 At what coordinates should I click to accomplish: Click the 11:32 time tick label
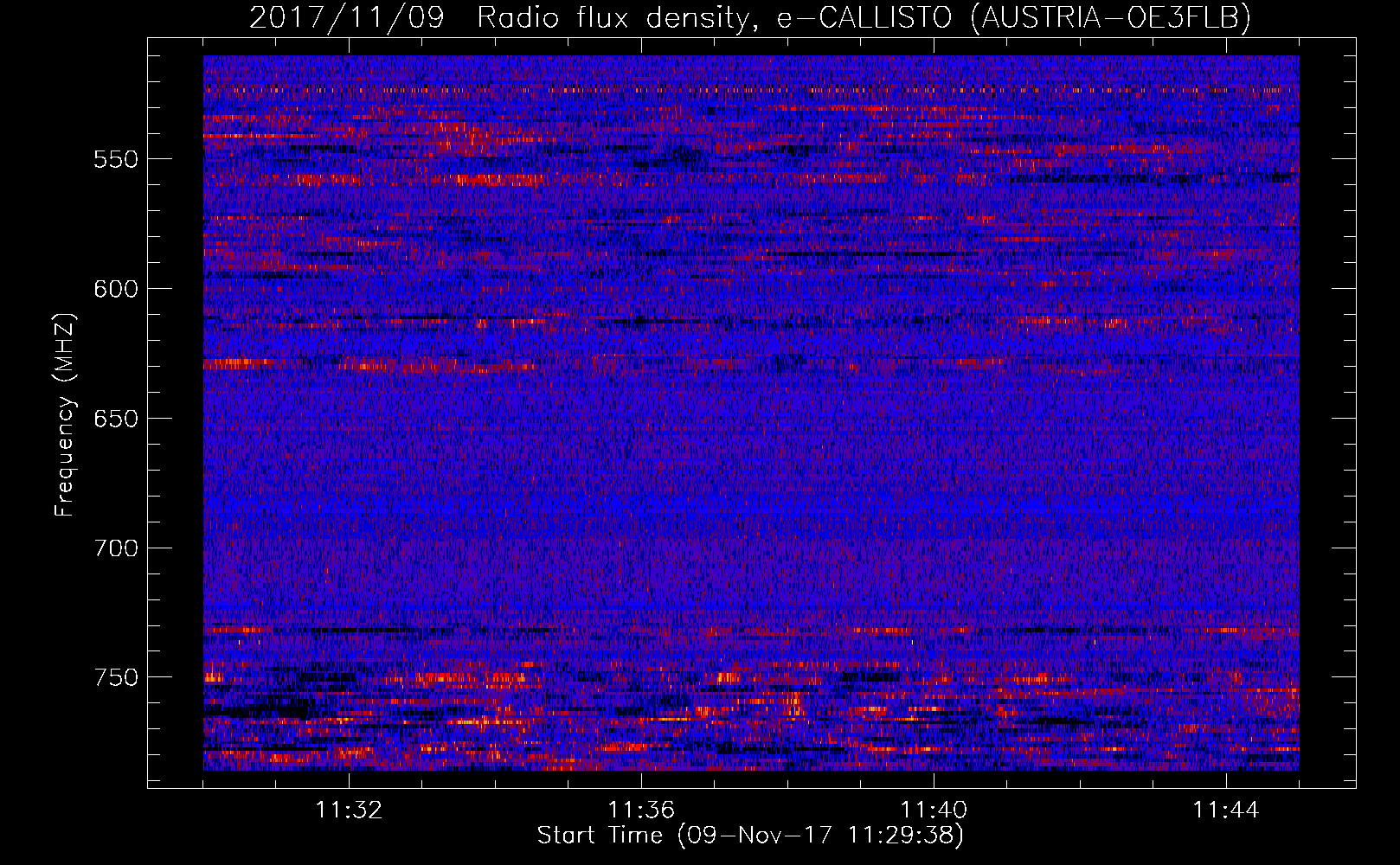[349, 811]
